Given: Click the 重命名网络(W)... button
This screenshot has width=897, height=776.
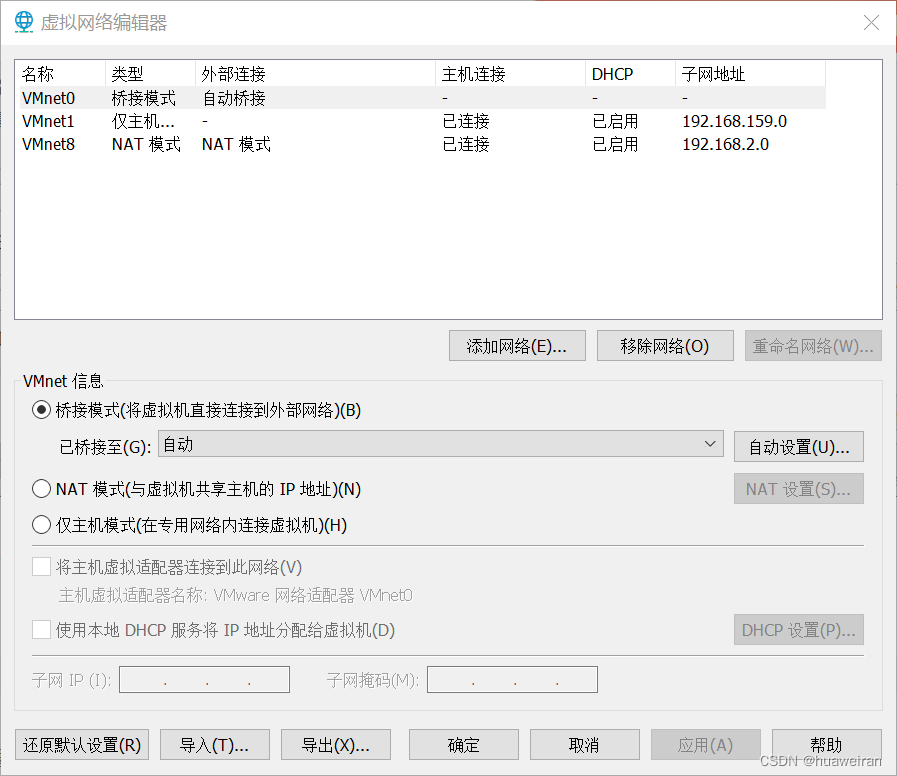Looking at the screenshot, I should [813, 346].
